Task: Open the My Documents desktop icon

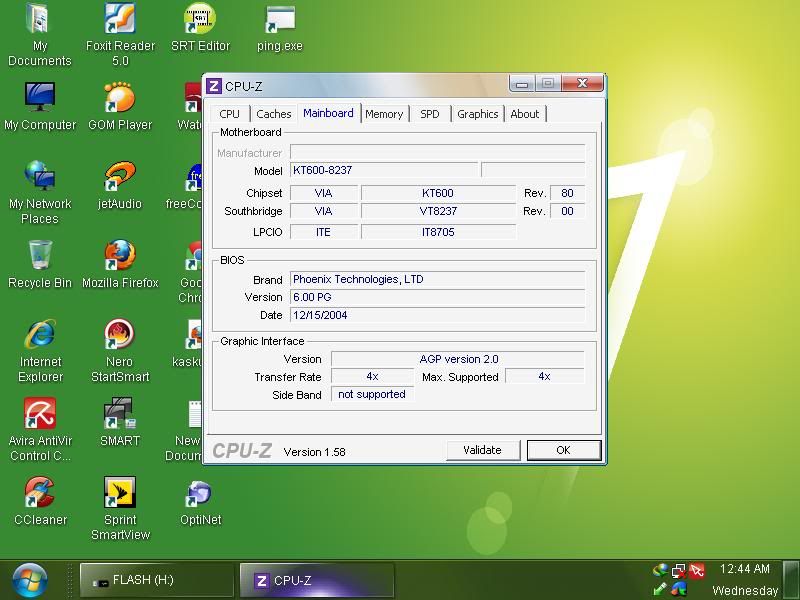Action: (39, 35)
